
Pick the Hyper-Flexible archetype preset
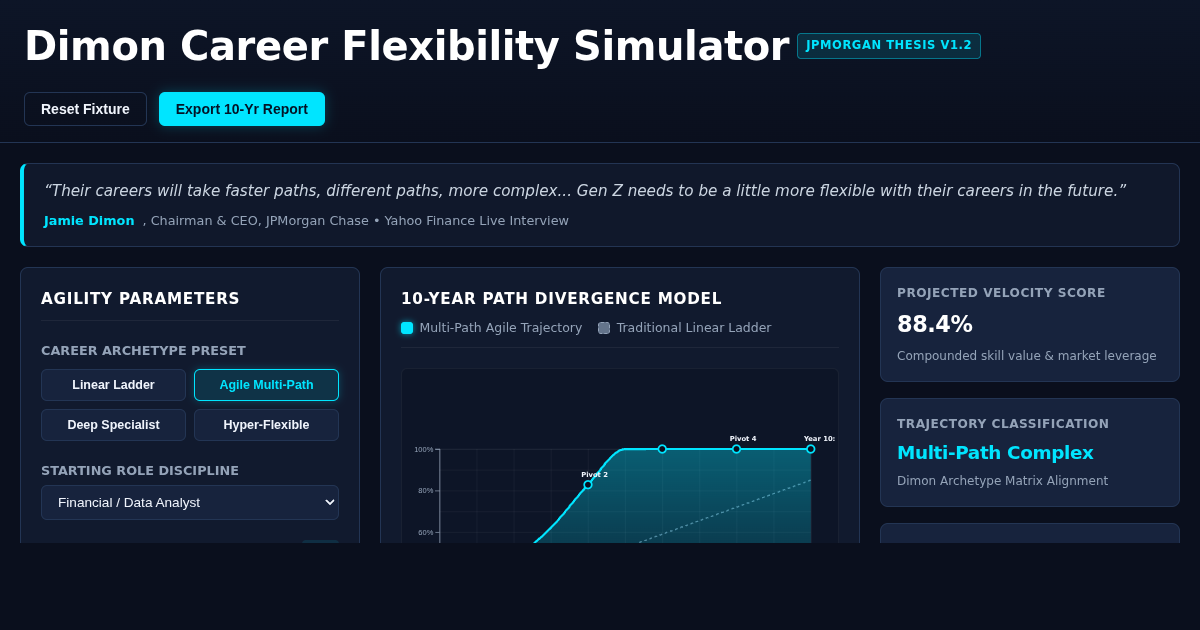(266, 425)
